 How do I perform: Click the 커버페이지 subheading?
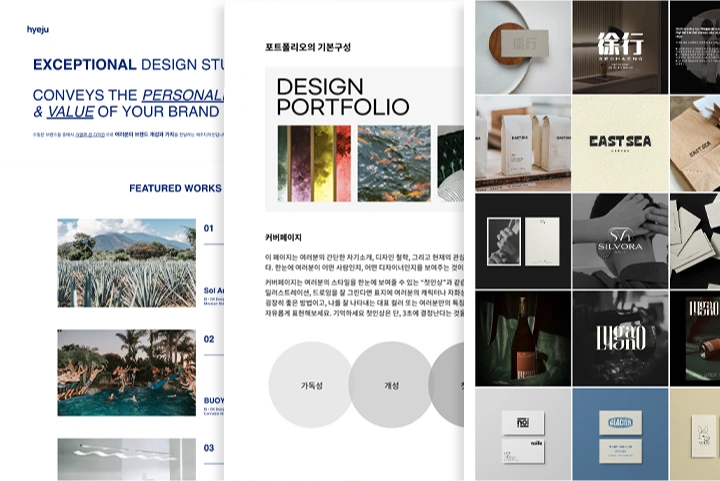click(283, 238)
